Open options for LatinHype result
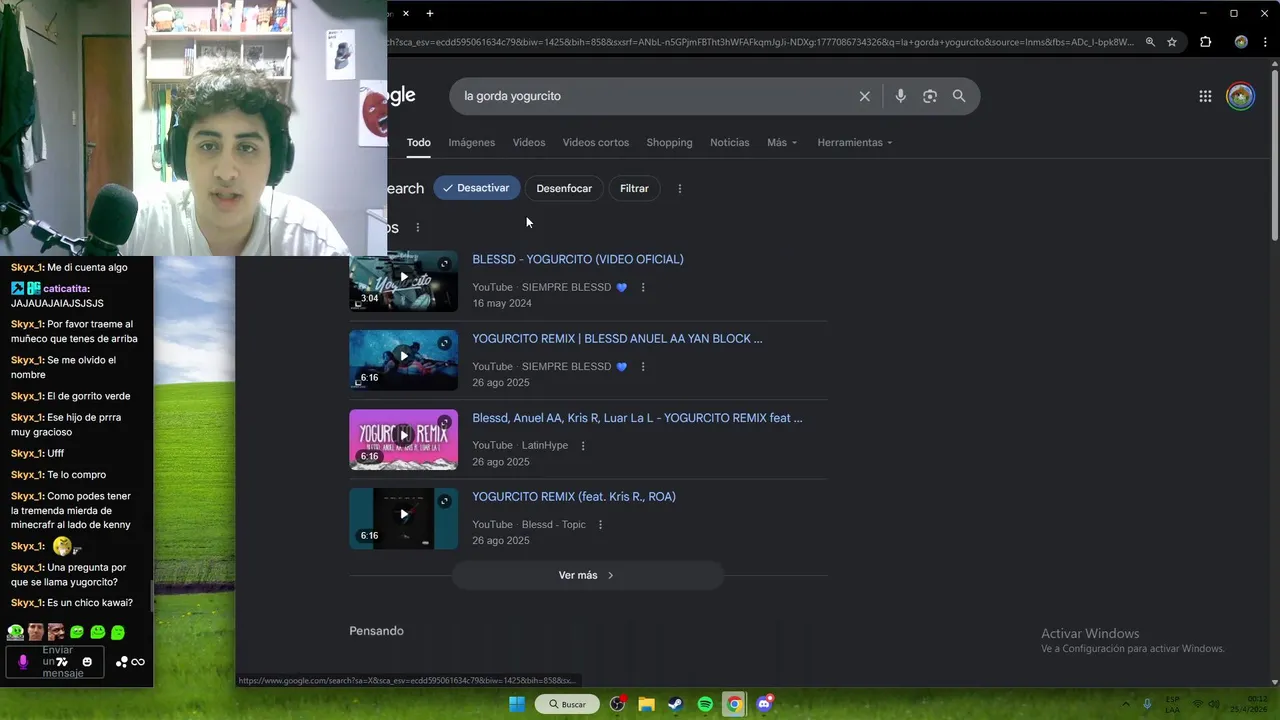The height and width of the screenshot is (720, 1280). pyautogui.click(x=583, y=445)
